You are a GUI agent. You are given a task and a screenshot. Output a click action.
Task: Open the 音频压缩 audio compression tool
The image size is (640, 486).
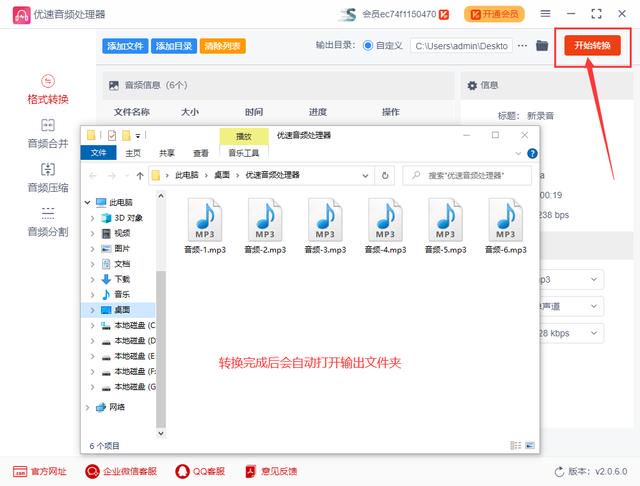48,178
